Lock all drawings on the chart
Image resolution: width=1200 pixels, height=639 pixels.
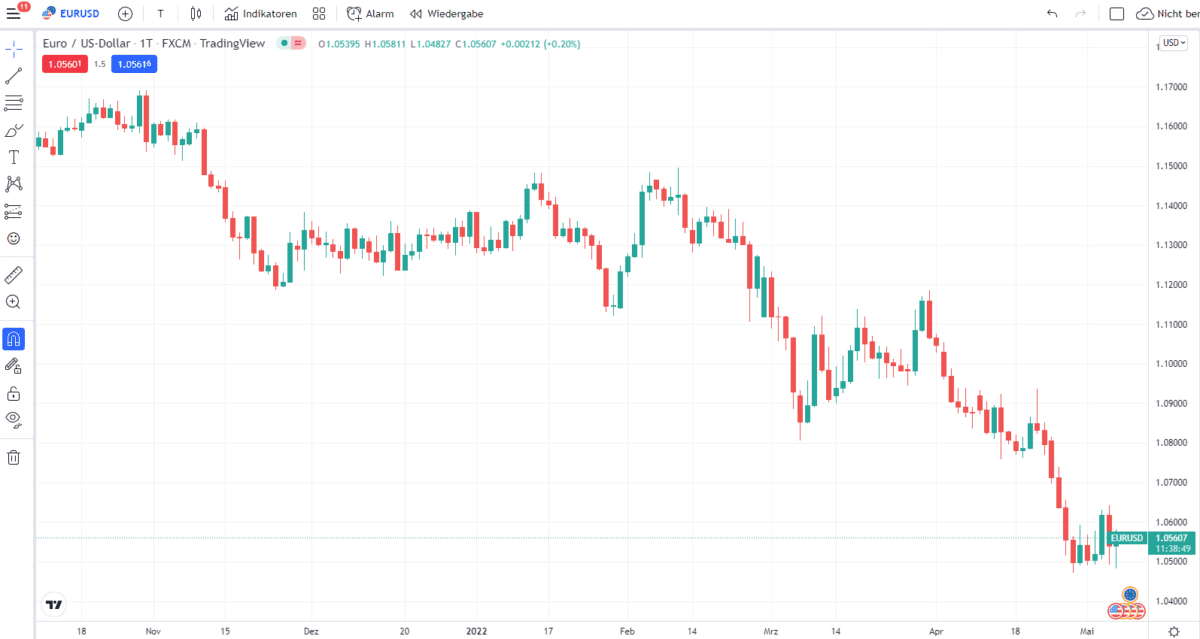13,393
